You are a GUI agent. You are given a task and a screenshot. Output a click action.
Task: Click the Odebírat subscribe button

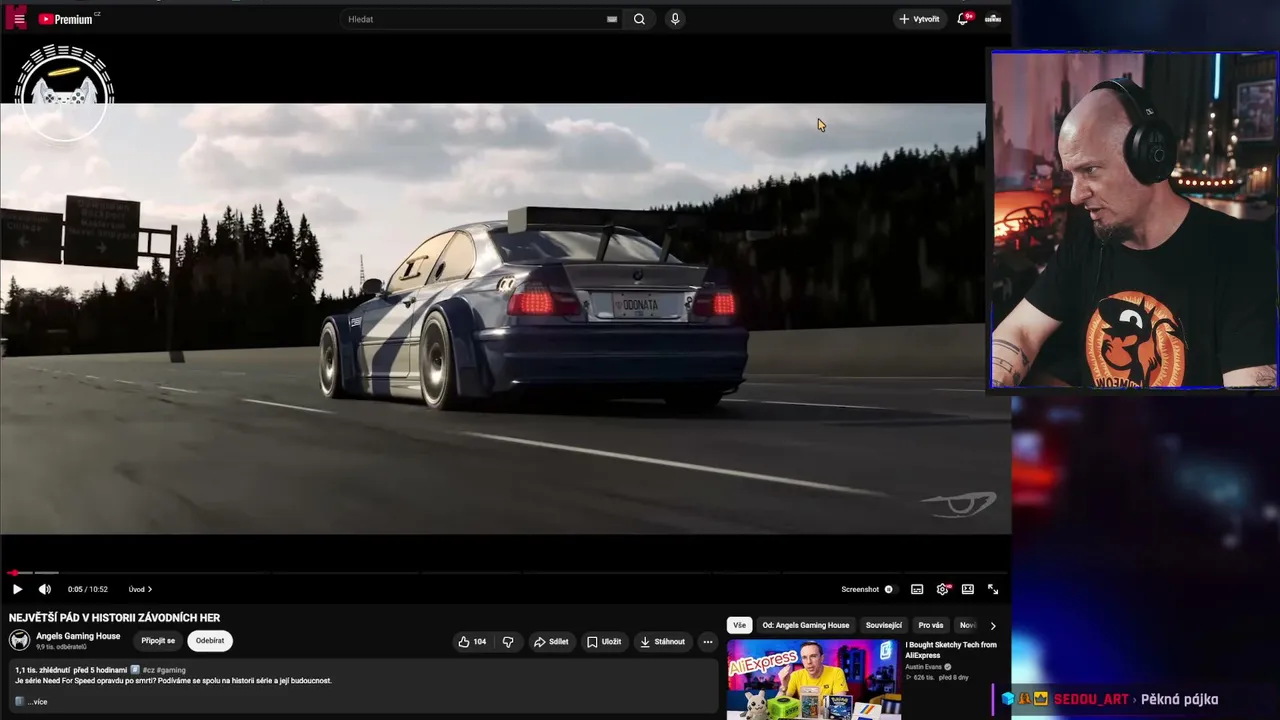click(210, 641)
